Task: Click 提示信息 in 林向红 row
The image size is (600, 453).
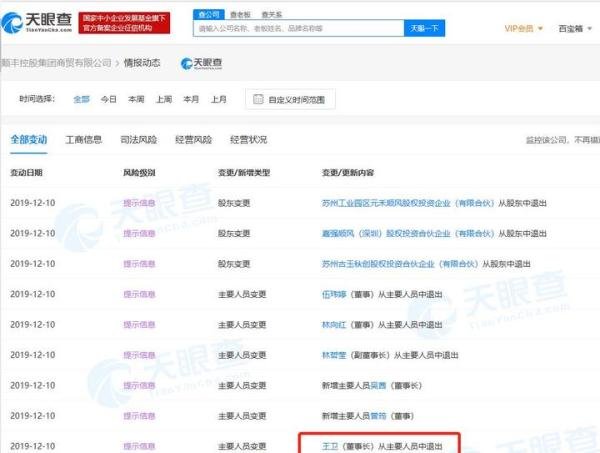Action: point(139,325)
